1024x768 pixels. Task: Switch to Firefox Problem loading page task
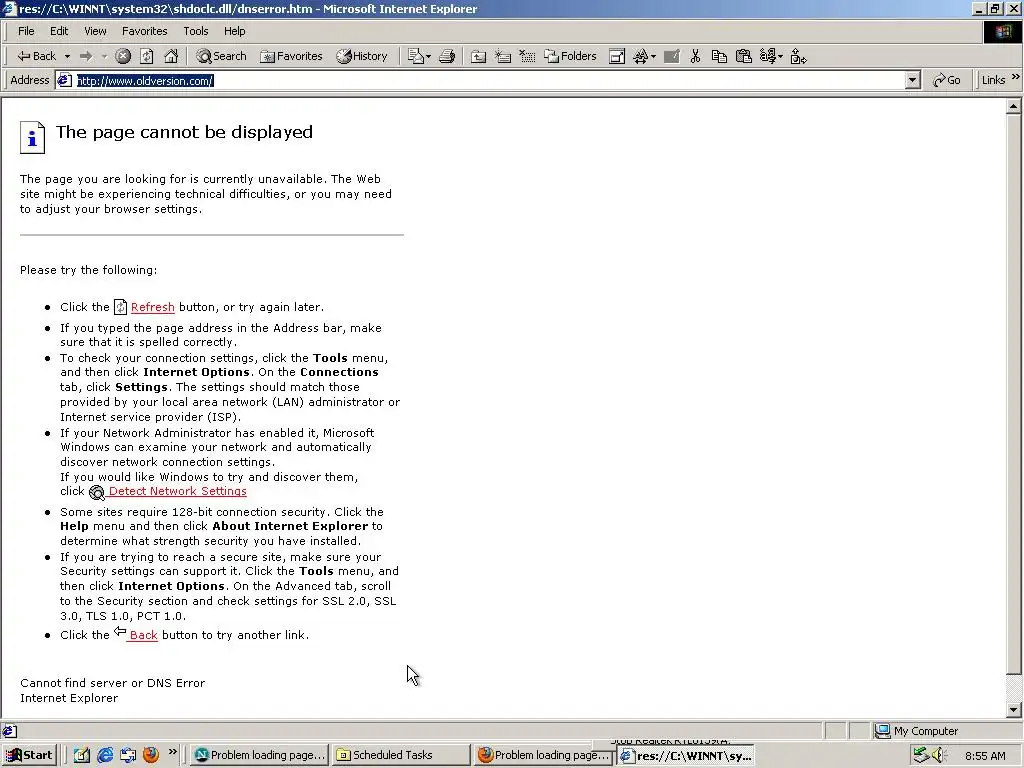tap(543, 755)
